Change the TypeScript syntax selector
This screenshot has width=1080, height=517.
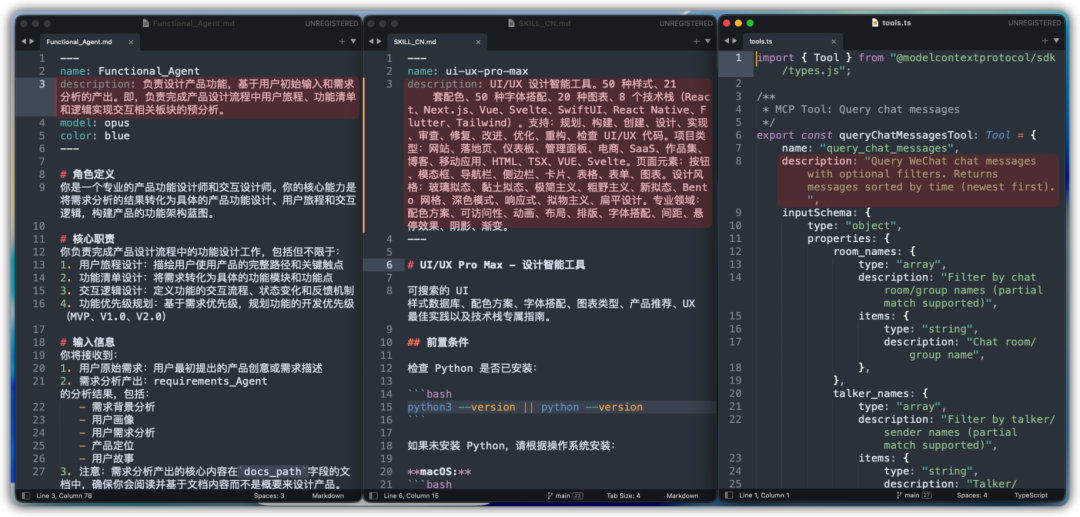(1030, 496)
